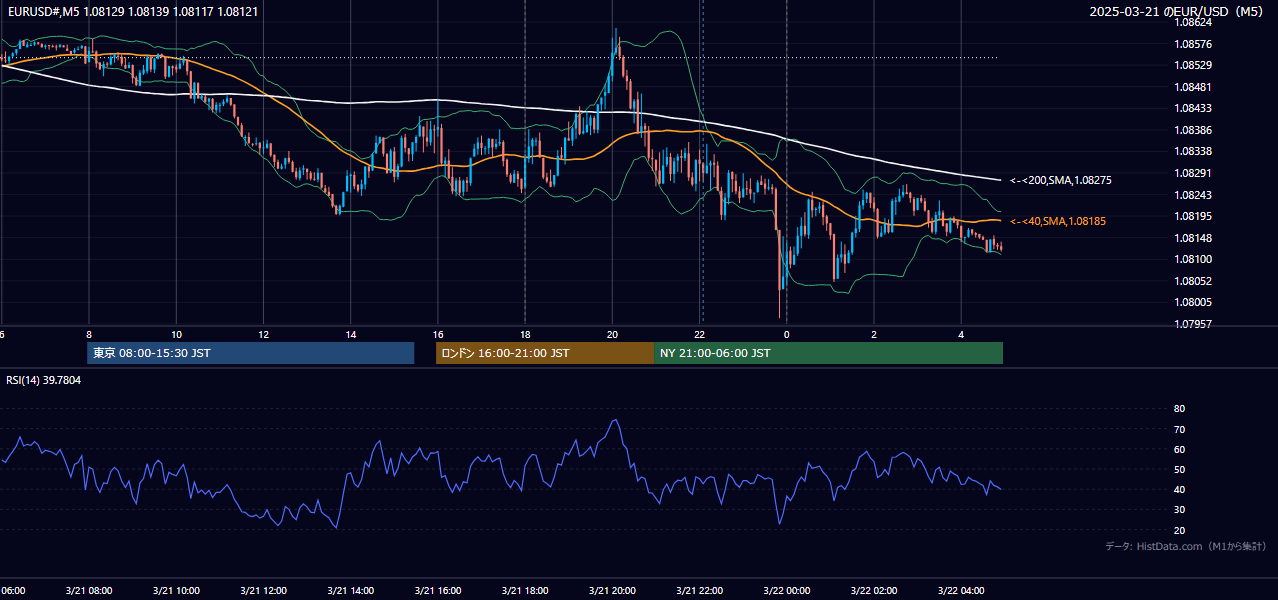1278x600 pixels.
Task: Click hour tick '14' below the price chart
Action: pyautogui.click(x=350, y=334)
